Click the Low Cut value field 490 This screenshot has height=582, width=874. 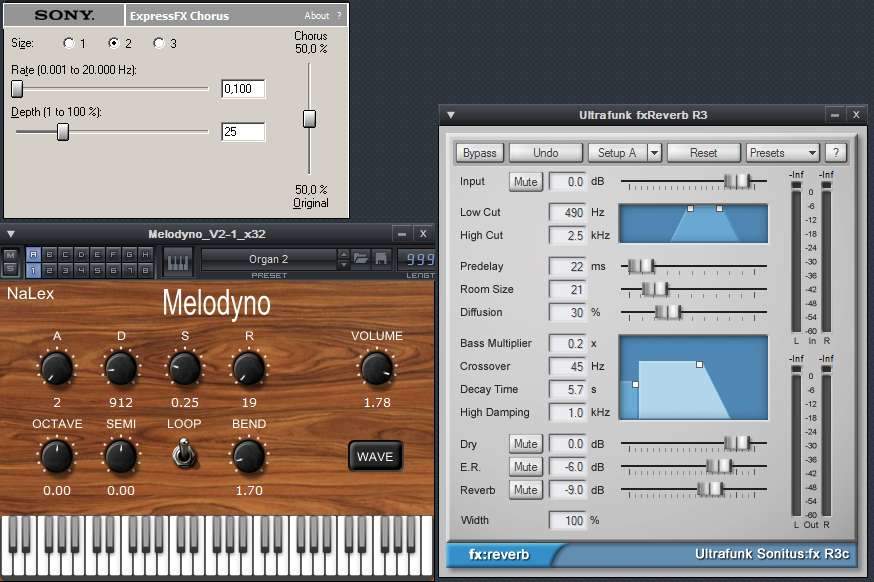567,212
